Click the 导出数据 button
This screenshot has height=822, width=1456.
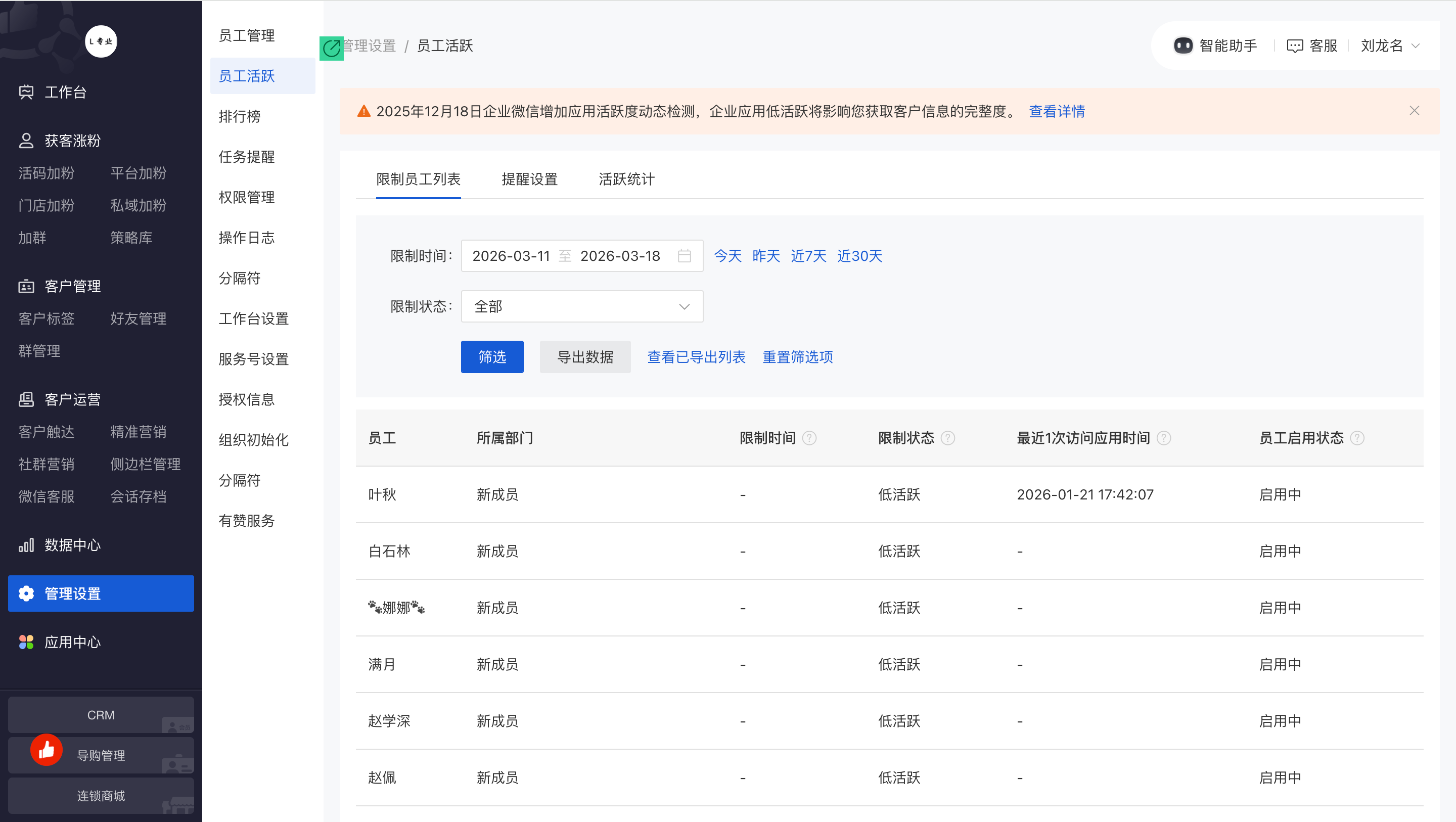[584, 357]
